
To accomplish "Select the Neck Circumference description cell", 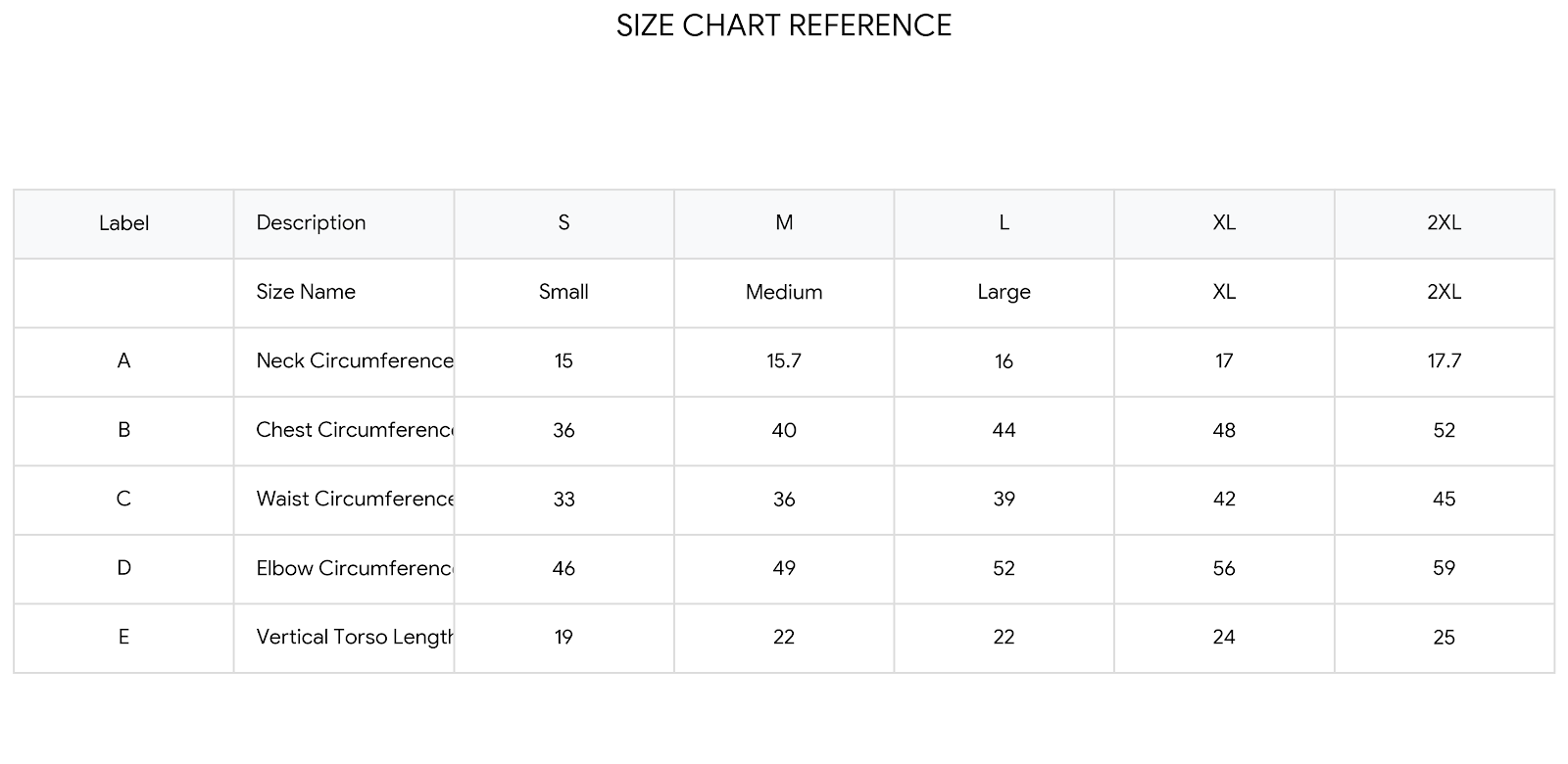I will [344, 361].
